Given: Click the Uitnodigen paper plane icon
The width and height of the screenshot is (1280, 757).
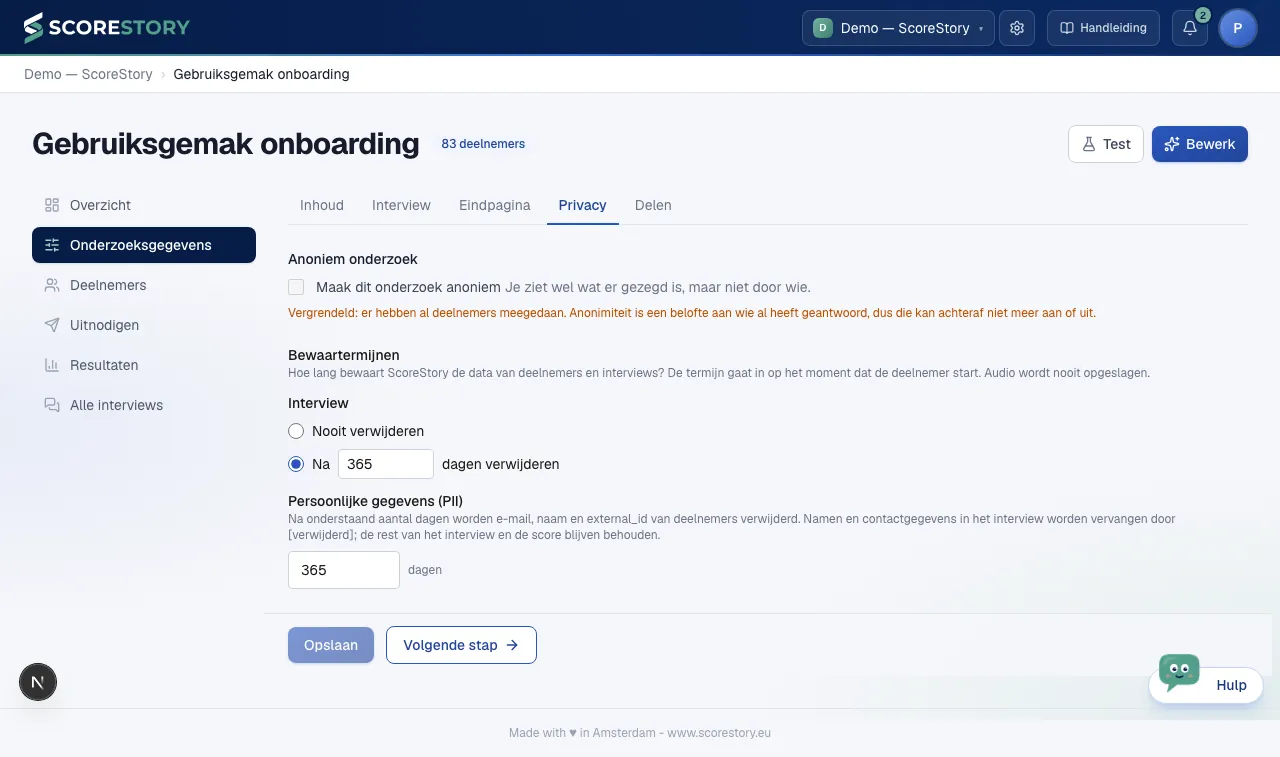Looking at the screenshot, I should (x=52, y=325).
